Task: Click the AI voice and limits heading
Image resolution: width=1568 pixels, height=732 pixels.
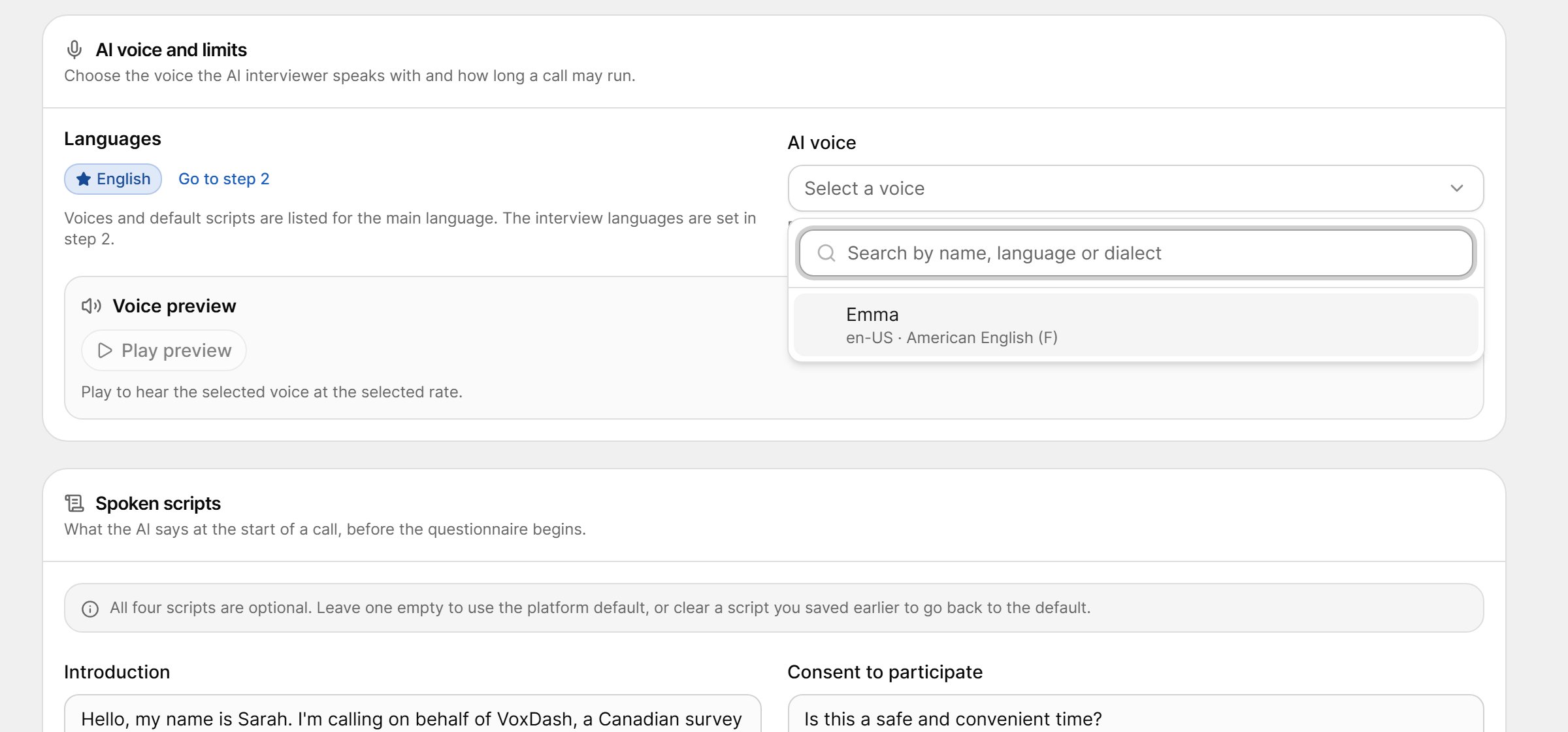Action: 171,50
